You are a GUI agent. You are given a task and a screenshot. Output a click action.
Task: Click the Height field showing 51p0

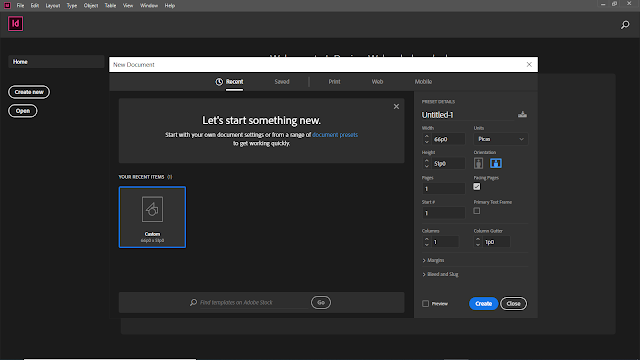tap(448, 163)
